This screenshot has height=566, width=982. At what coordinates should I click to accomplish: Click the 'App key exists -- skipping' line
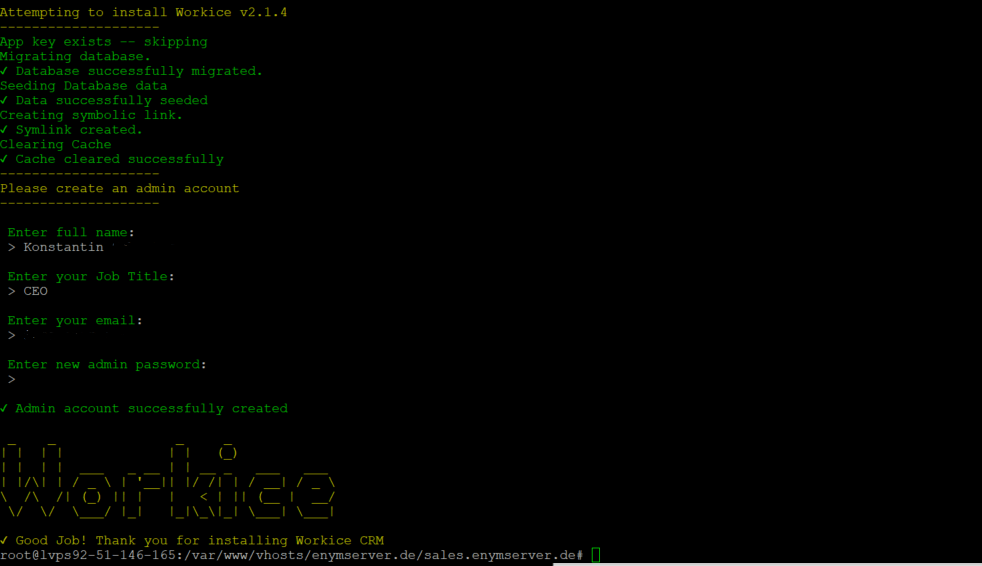104,42
